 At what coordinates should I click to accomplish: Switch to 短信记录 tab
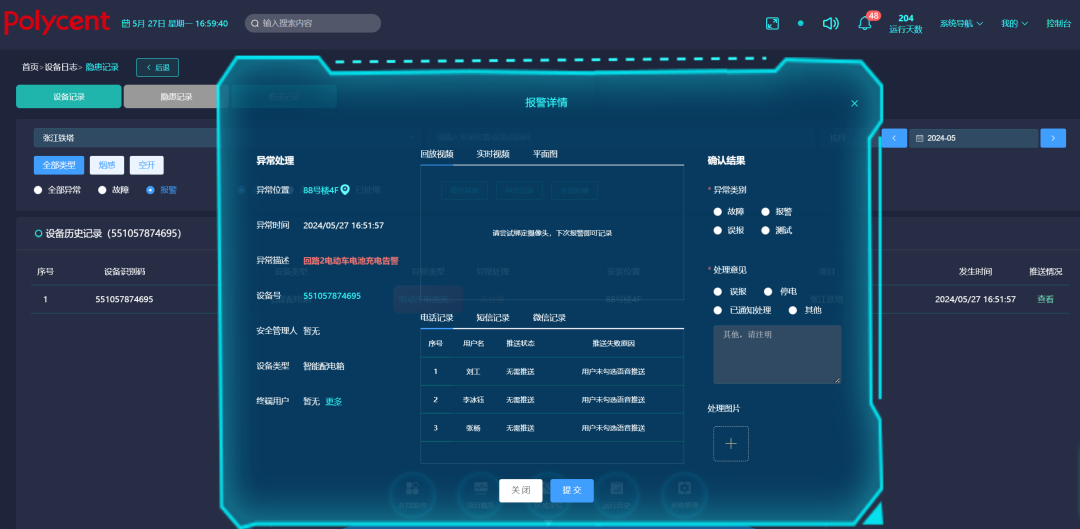tap(492, 318)
